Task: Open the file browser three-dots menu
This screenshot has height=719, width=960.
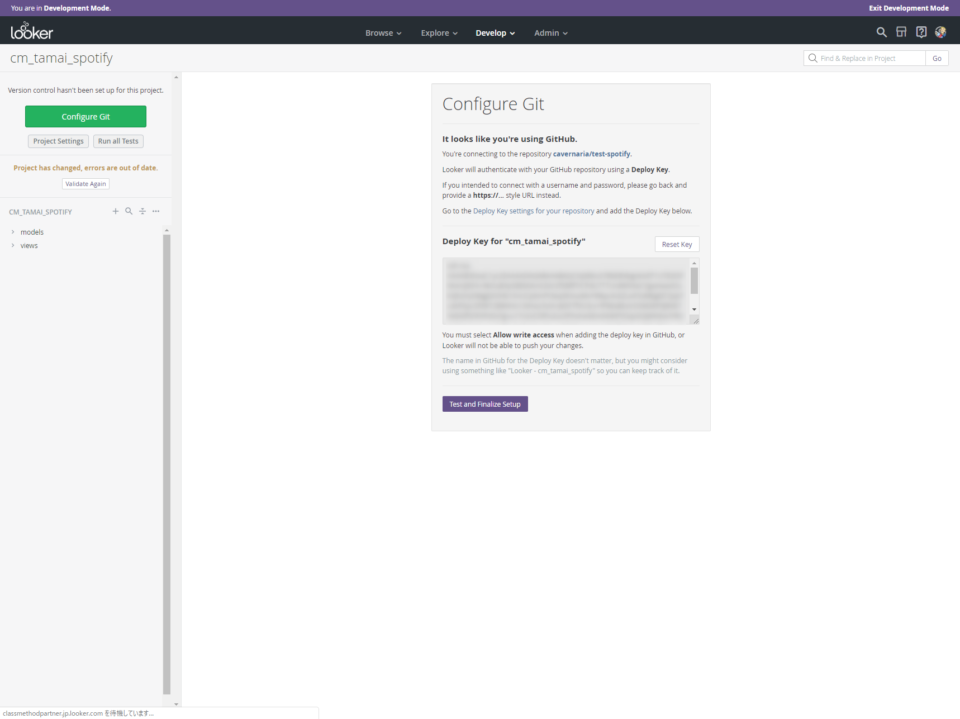Action: coord(156,211)
